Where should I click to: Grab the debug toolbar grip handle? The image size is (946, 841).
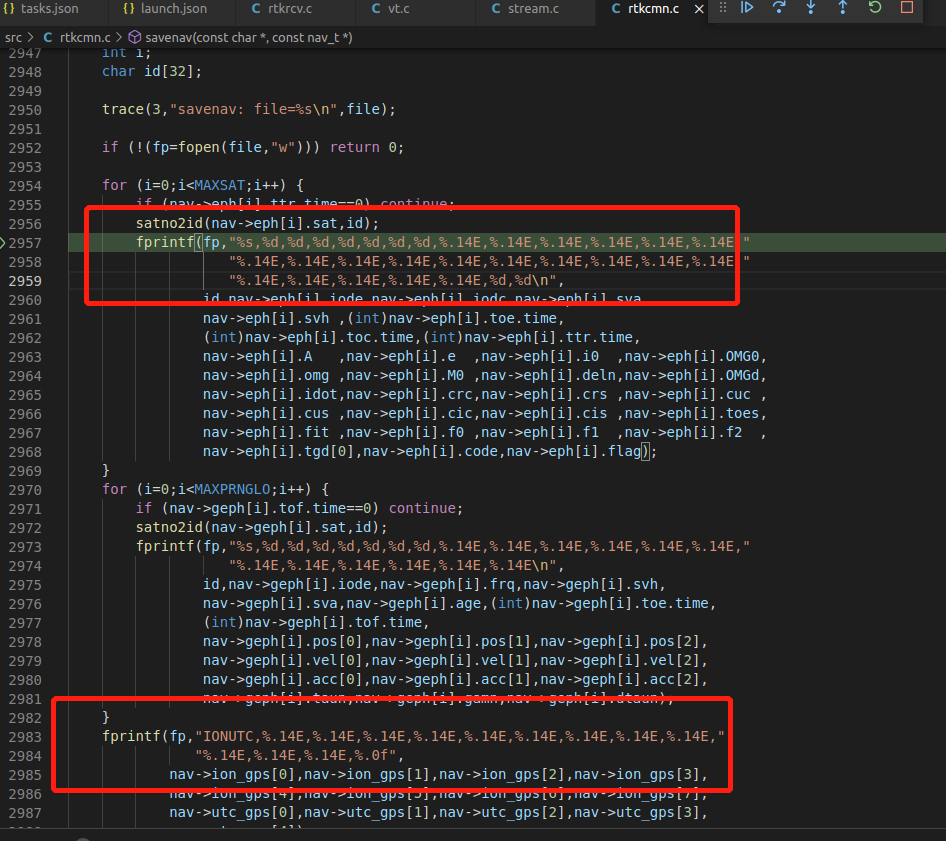pos(722,8)
